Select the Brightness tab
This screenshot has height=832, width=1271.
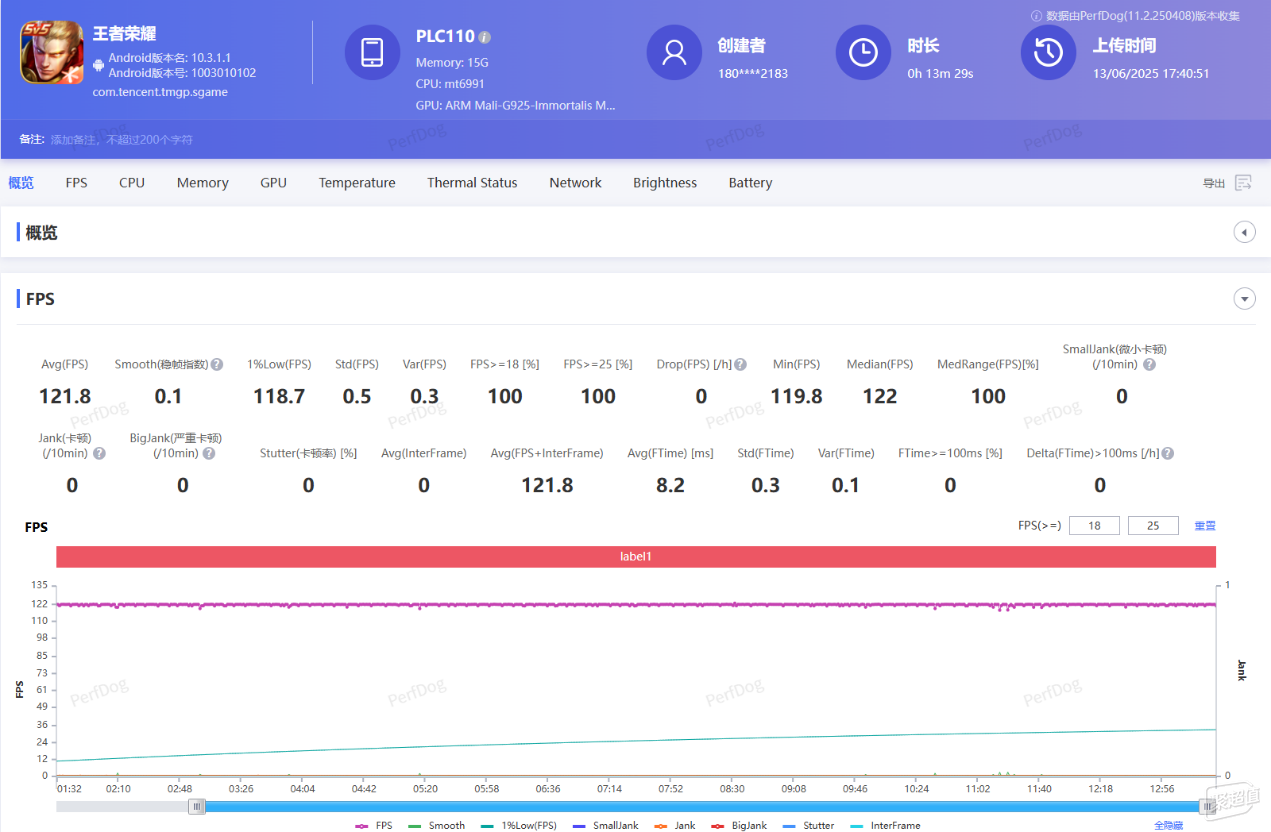pyautogui.click(x=665, y=183)
